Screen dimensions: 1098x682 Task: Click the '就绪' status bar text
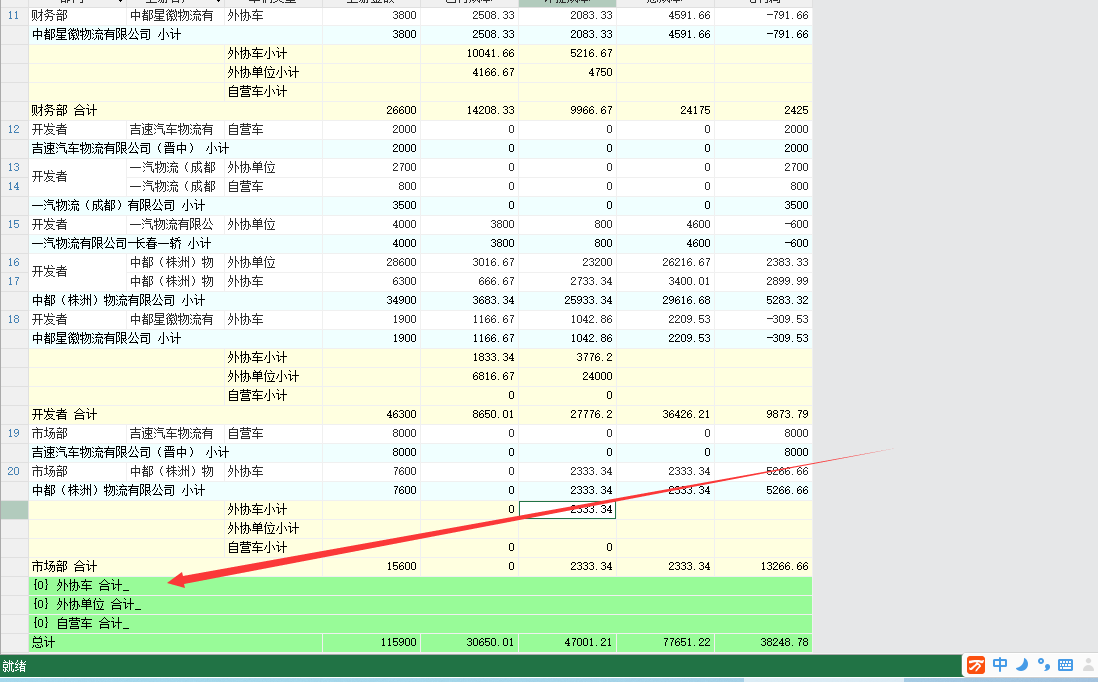tap(14, 666)
